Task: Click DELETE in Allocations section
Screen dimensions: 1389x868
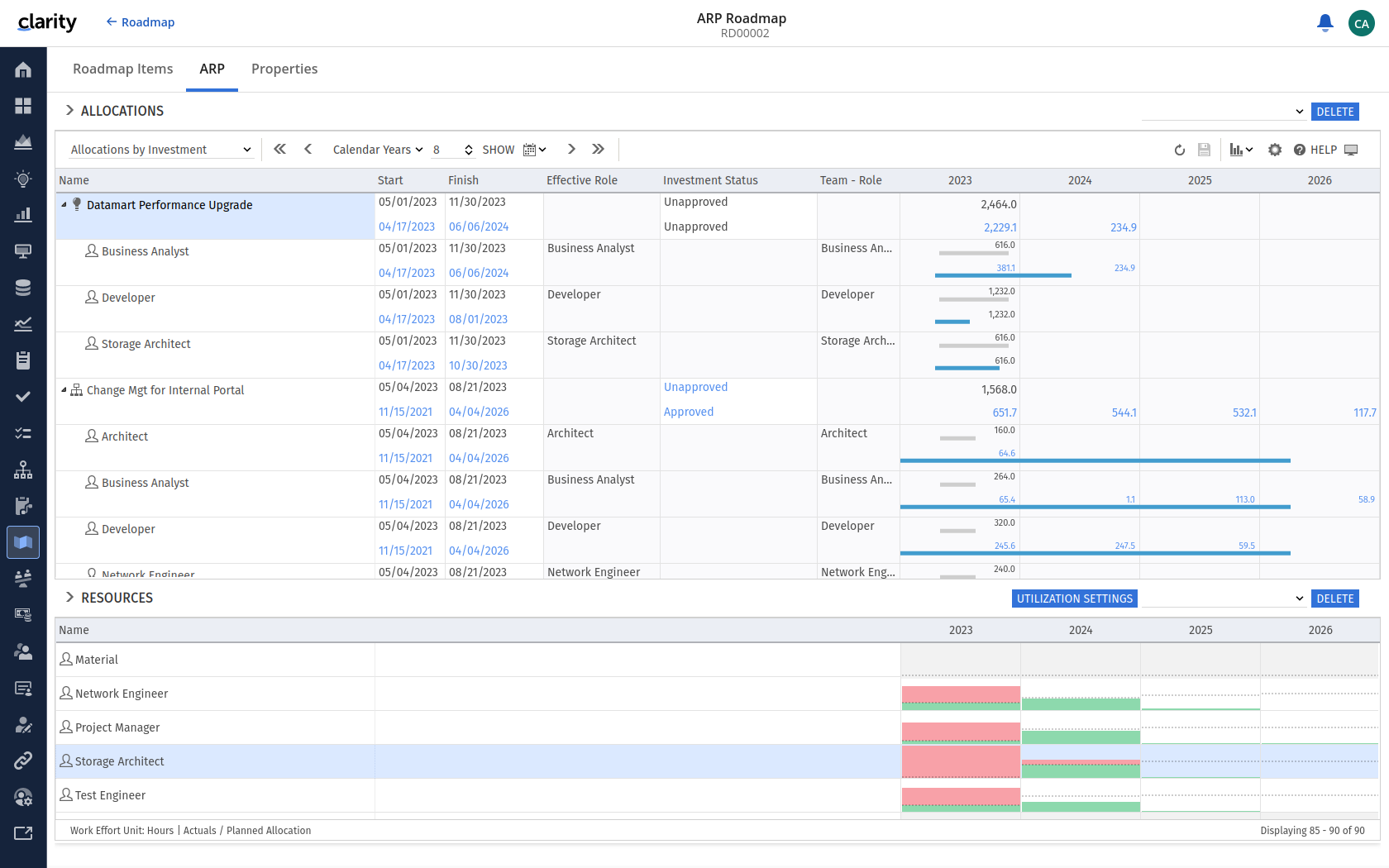Action: [1335, 112]
